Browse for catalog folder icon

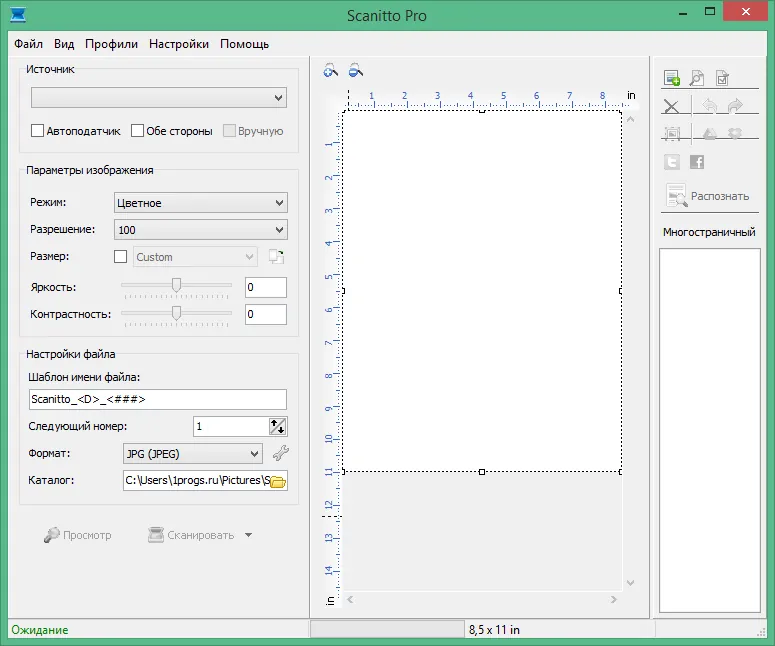tap(278, 481)
